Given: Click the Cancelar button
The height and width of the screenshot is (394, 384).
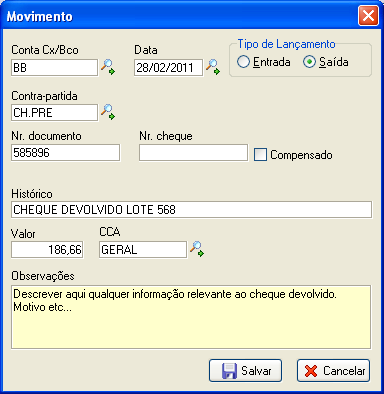Looking at the screenshot, I should [x=333, y=371].
